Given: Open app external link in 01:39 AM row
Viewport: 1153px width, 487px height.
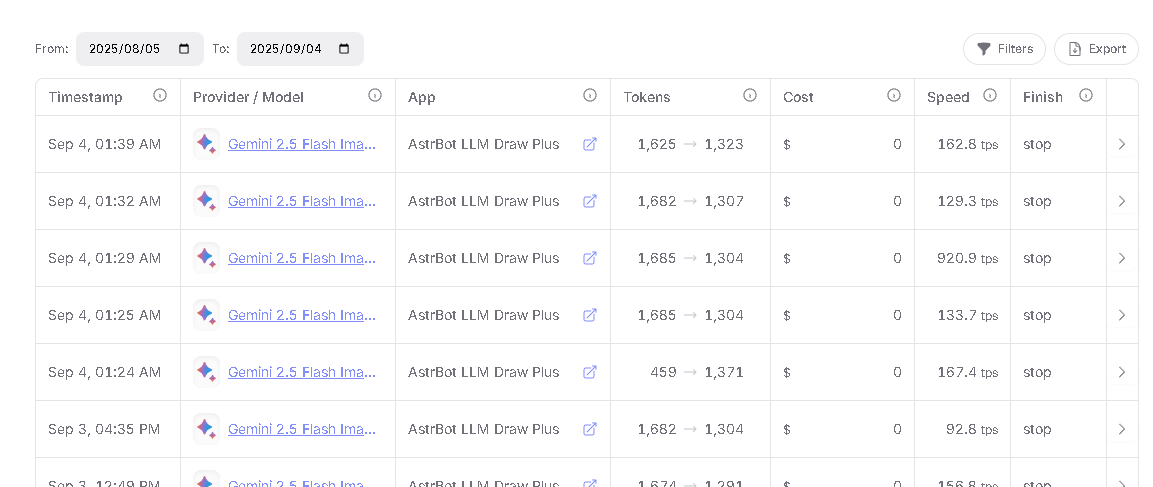Looking at the screenshot, I should coord(590,144).
